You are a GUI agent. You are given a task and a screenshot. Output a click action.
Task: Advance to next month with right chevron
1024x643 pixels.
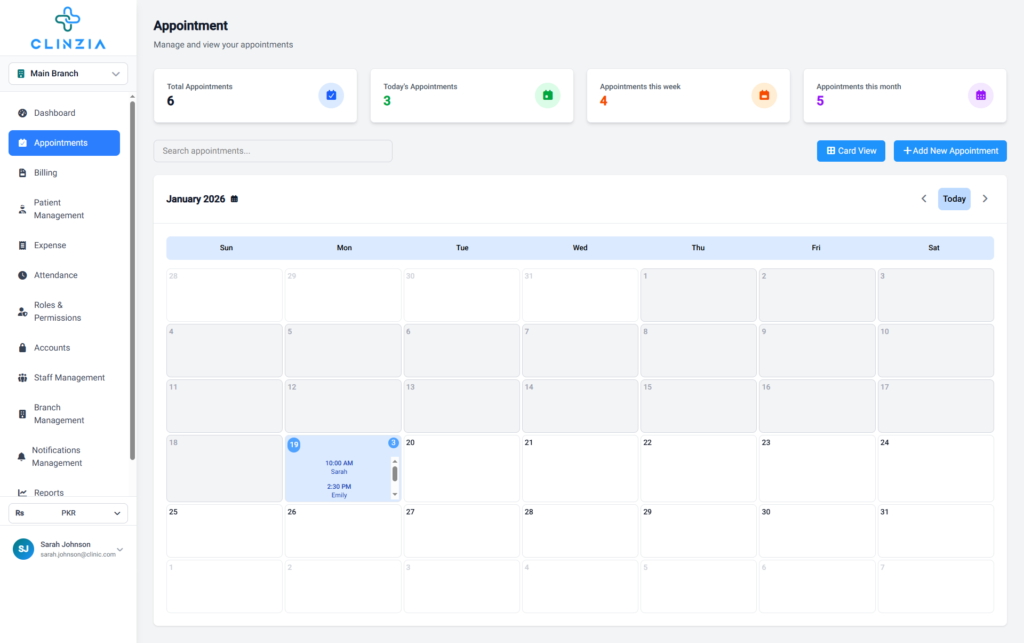click(985, 199)
